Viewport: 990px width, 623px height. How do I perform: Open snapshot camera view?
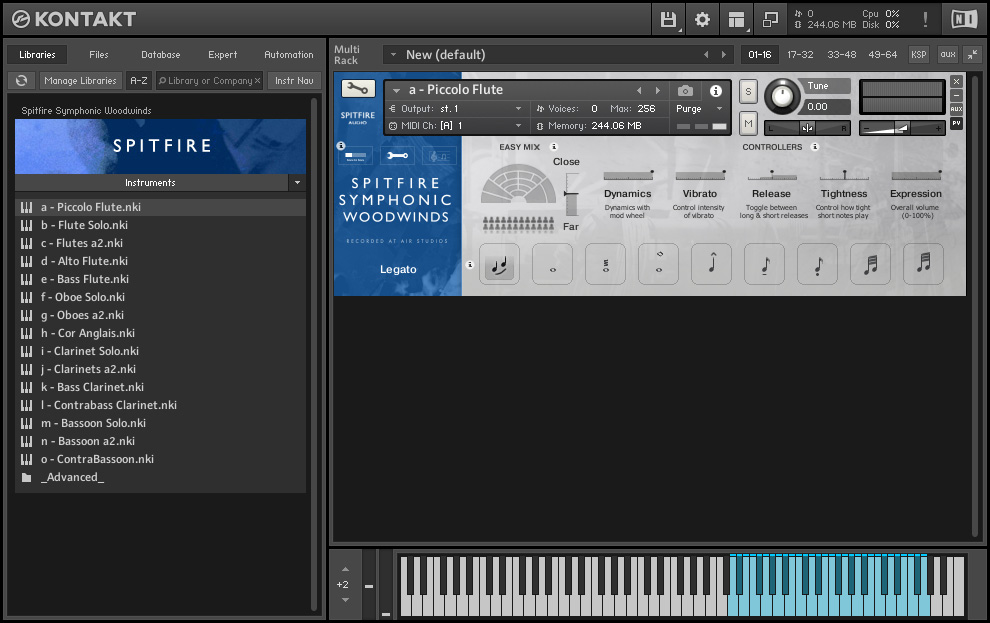[x=685, y=91]
